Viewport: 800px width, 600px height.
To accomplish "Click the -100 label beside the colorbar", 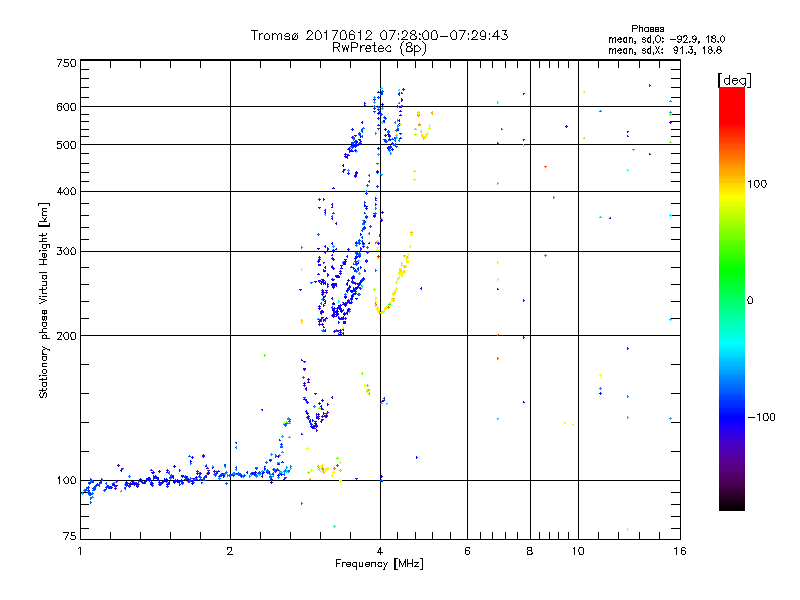I will pyautogui.click(x=764, y=416).
